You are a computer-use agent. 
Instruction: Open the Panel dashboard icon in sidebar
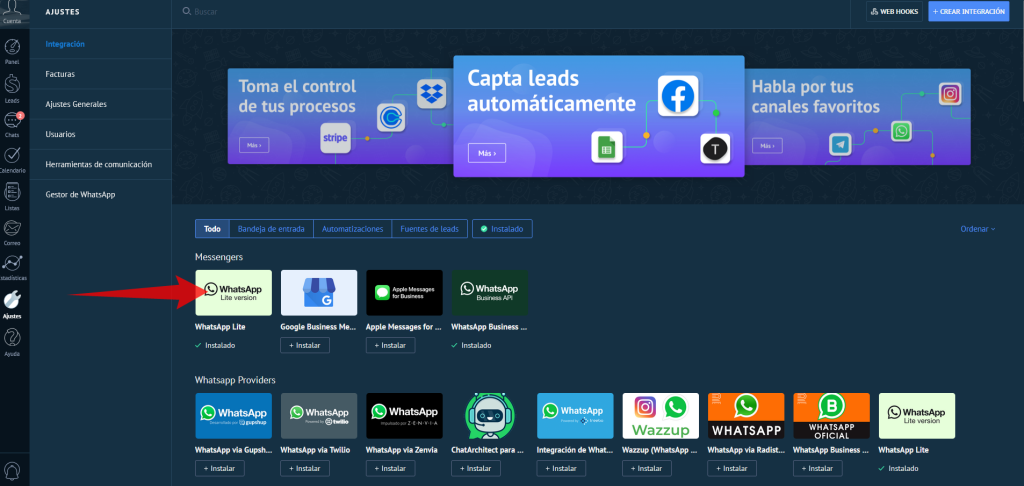tap(12, 50)
